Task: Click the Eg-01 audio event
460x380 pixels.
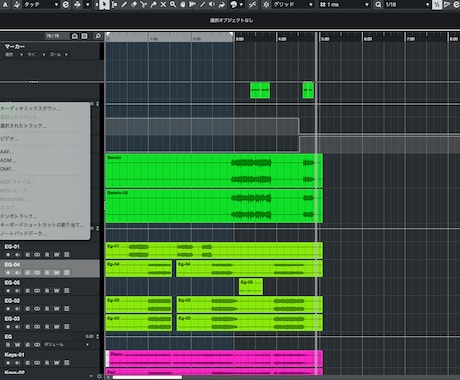Action: pyautogui.click(x=214, y=251)
